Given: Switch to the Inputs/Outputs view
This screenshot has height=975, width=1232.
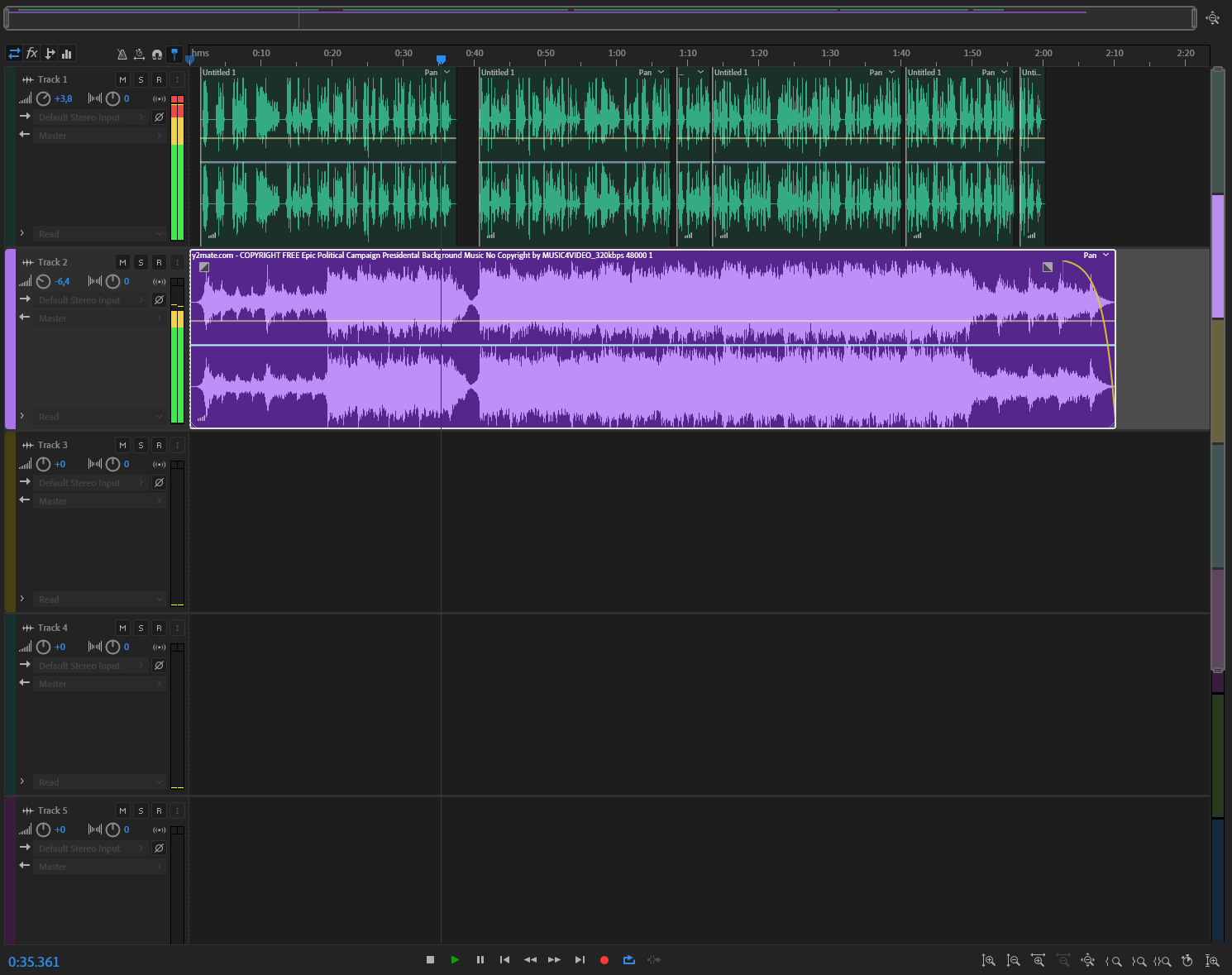Looking at the screenshot, I should point(14,54).
